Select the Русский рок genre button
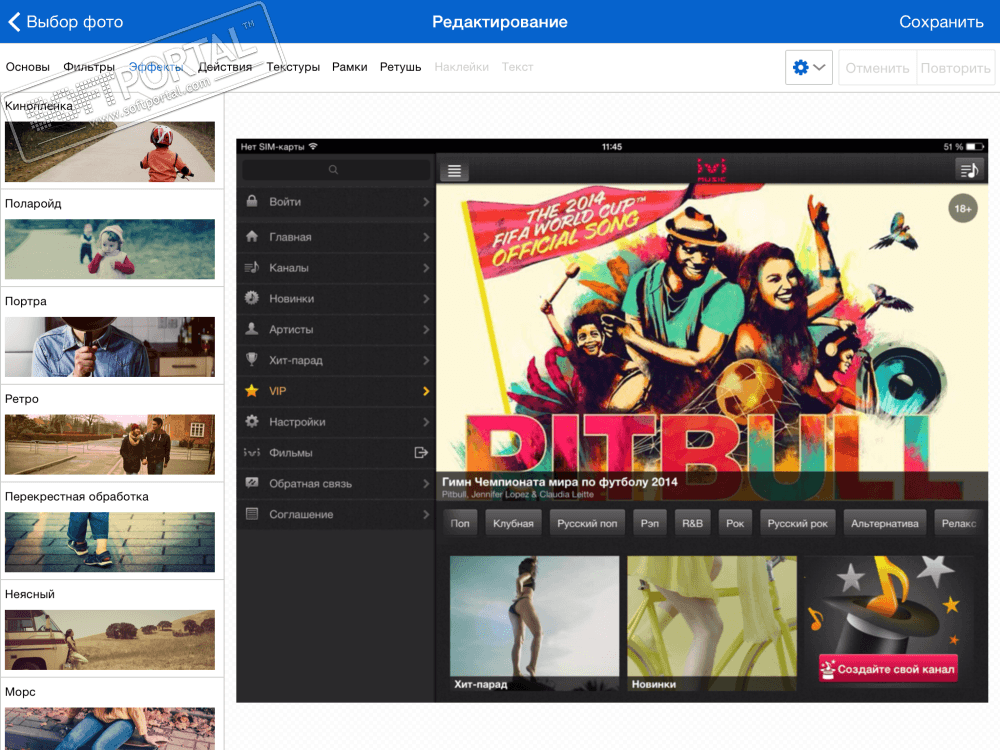1000x750 pixels. click(x=797, y=523)
